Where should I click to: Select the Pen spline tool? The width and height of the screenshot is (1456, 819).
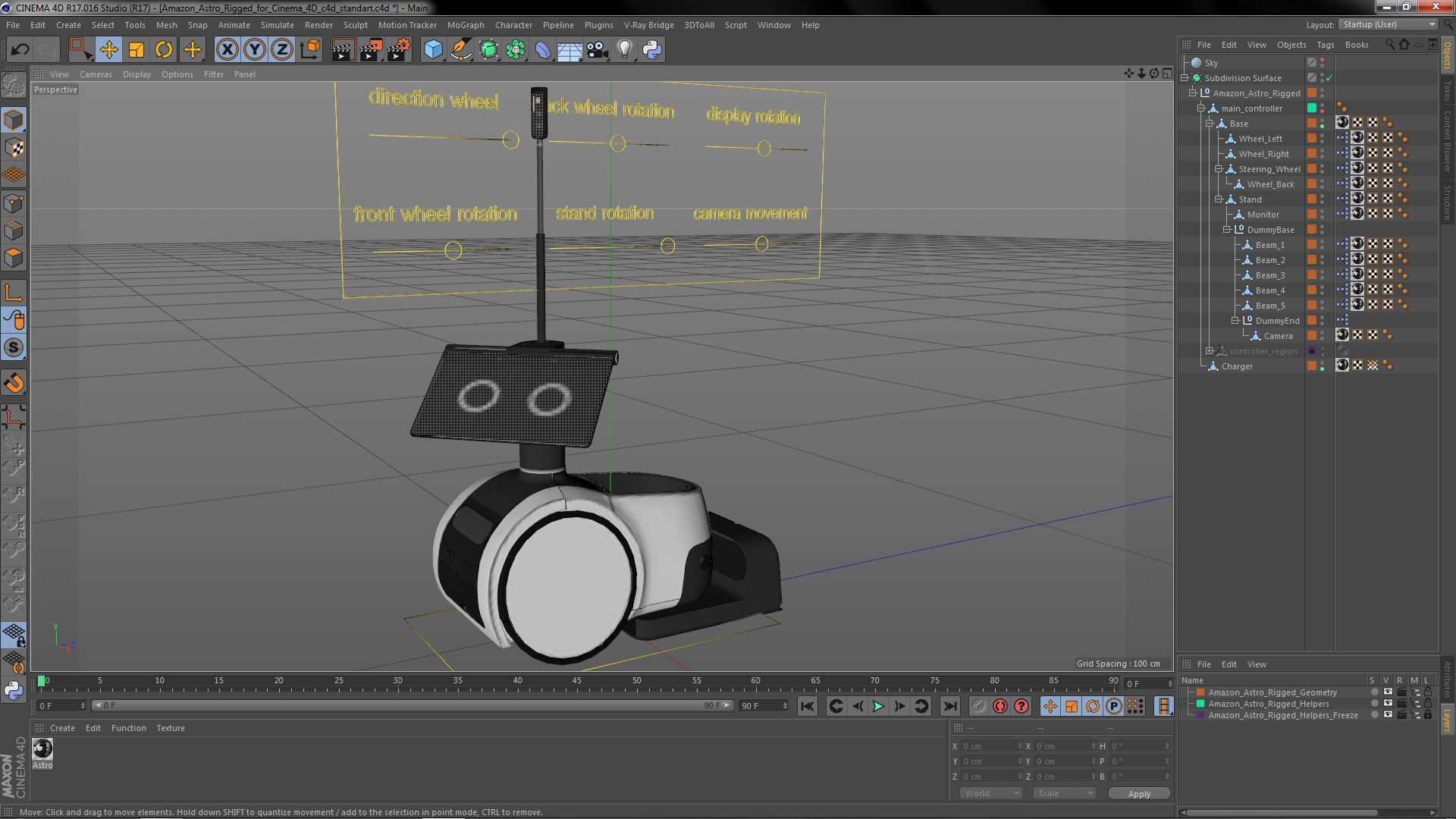pyautogui.click(x=460, y=50)
